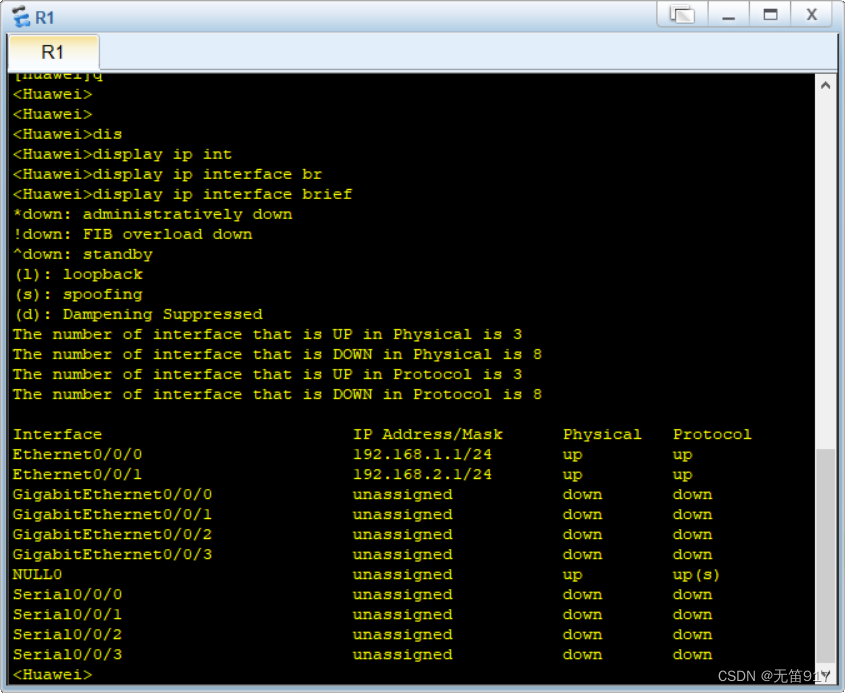Click 'DOWN in Protocol is 8' line
Image resolution: width=845 pixels, height=693 pixels.
click(x=277, y=394)
